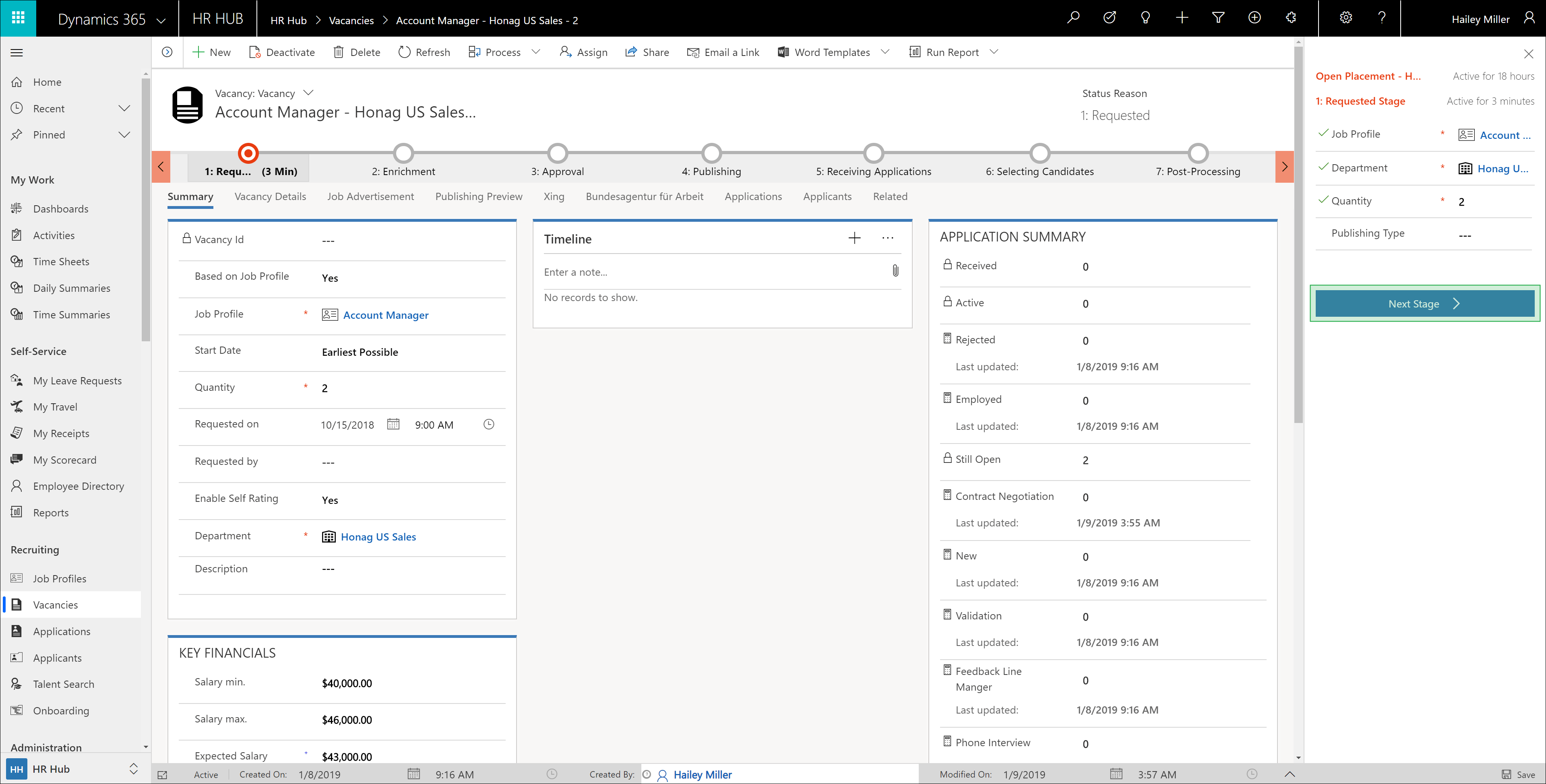This screenshot has height=784, width=1546.
Task: Click the search magnifier icon in top bar
Action: click(1073, 18)
